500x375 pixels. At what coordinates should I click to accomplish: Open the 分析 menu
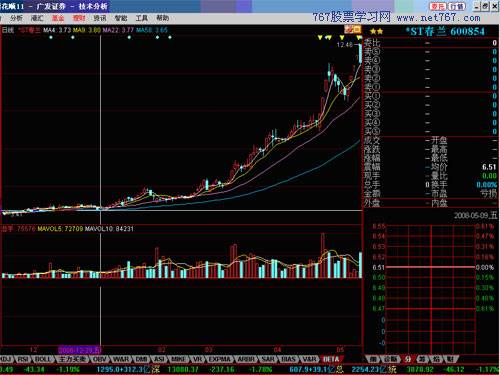click(17, 18)
